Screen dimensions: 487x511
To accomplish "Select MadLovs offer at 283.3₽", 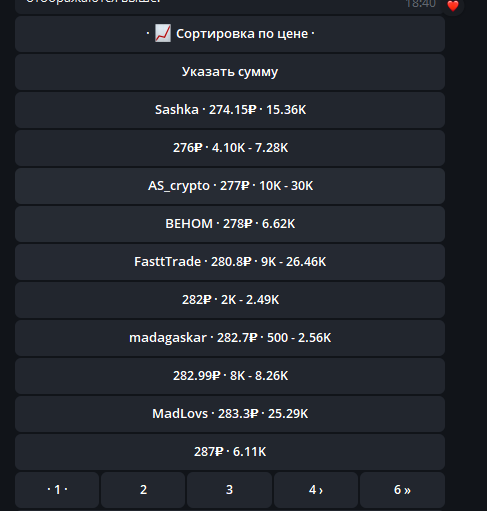I will [x=230, y=414].
